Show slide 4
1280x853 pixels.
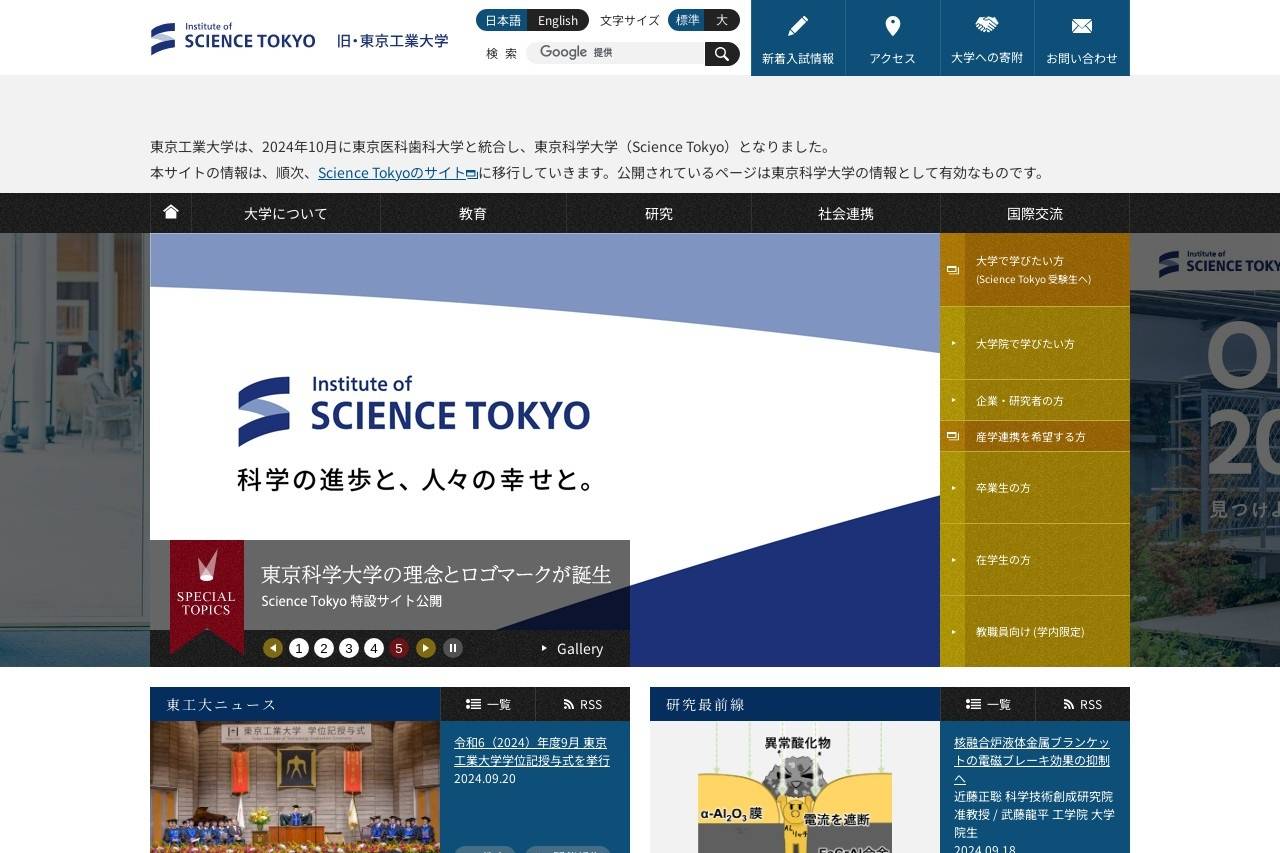coord(374,648)
